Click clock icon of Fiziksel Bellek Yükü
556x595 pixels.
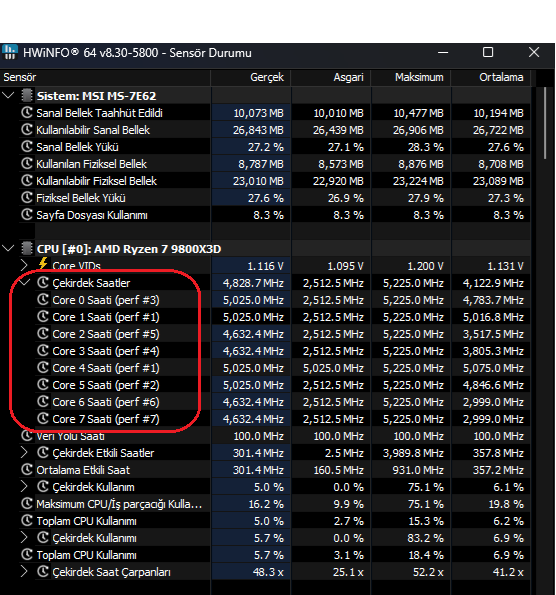(x=27, y=198)
